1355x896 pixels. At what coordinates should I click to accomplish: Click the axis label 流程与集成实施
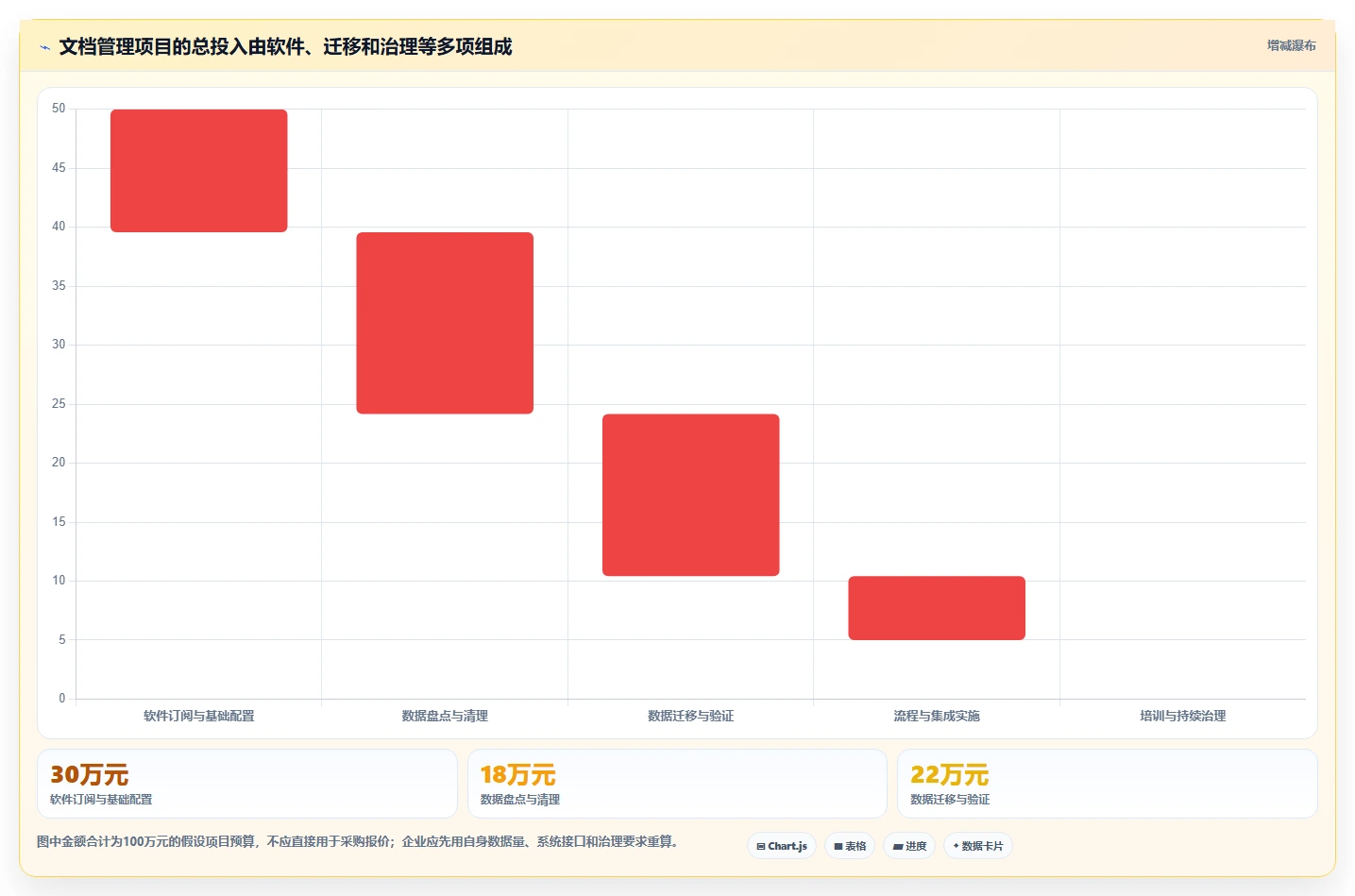pyautogui.click(x=937, y=716)
